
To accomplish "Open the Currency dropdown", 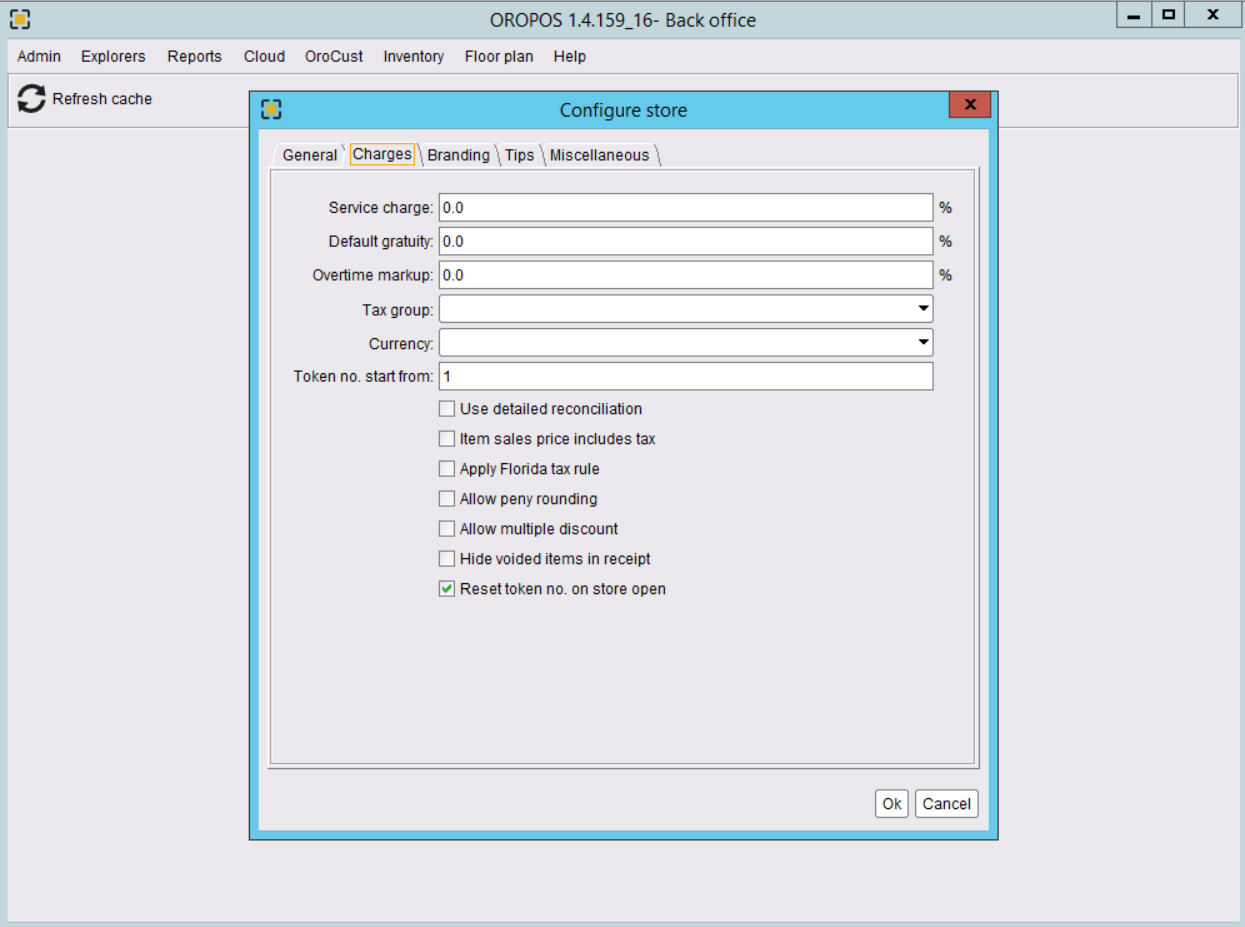I will (686, 343).
